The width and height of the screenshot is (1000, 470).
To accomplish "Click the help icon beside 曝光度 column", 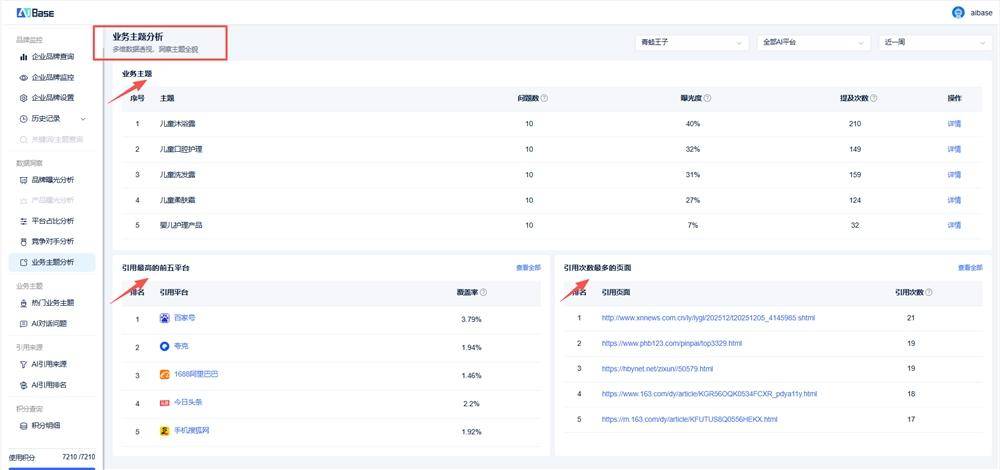I will pyautogui.click(x=708, y=98).
